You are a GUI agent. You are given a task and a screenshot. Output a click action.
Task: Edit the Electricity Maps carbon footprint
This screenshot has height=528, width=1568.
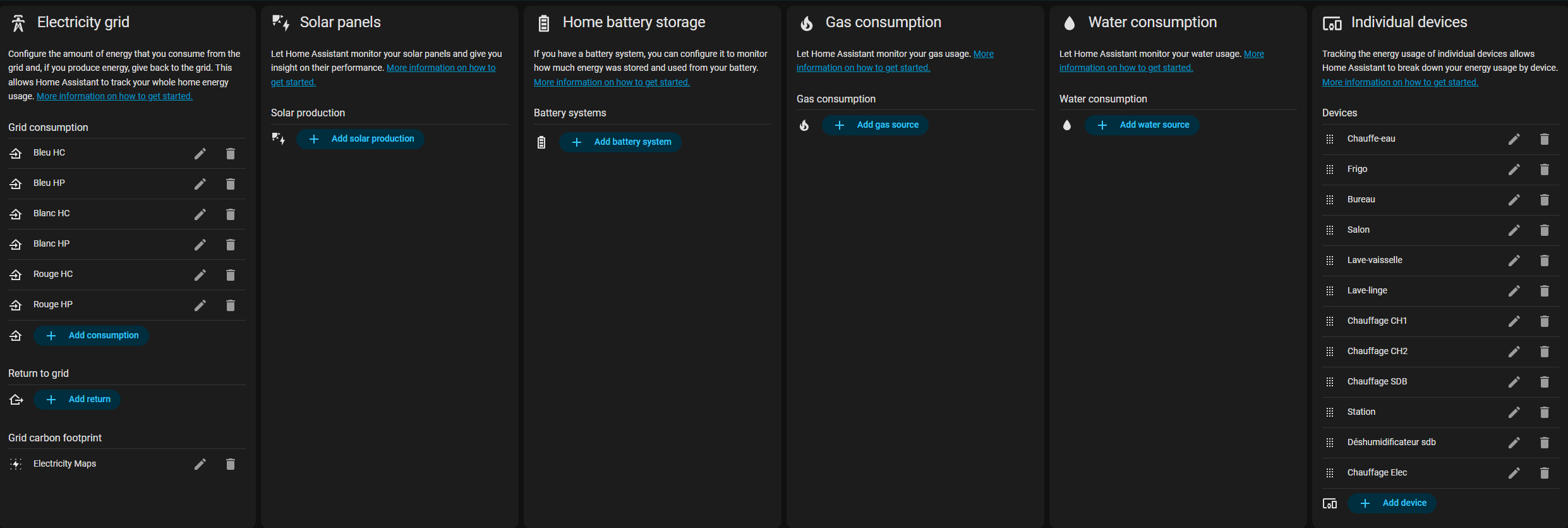(x=200, y=464)
